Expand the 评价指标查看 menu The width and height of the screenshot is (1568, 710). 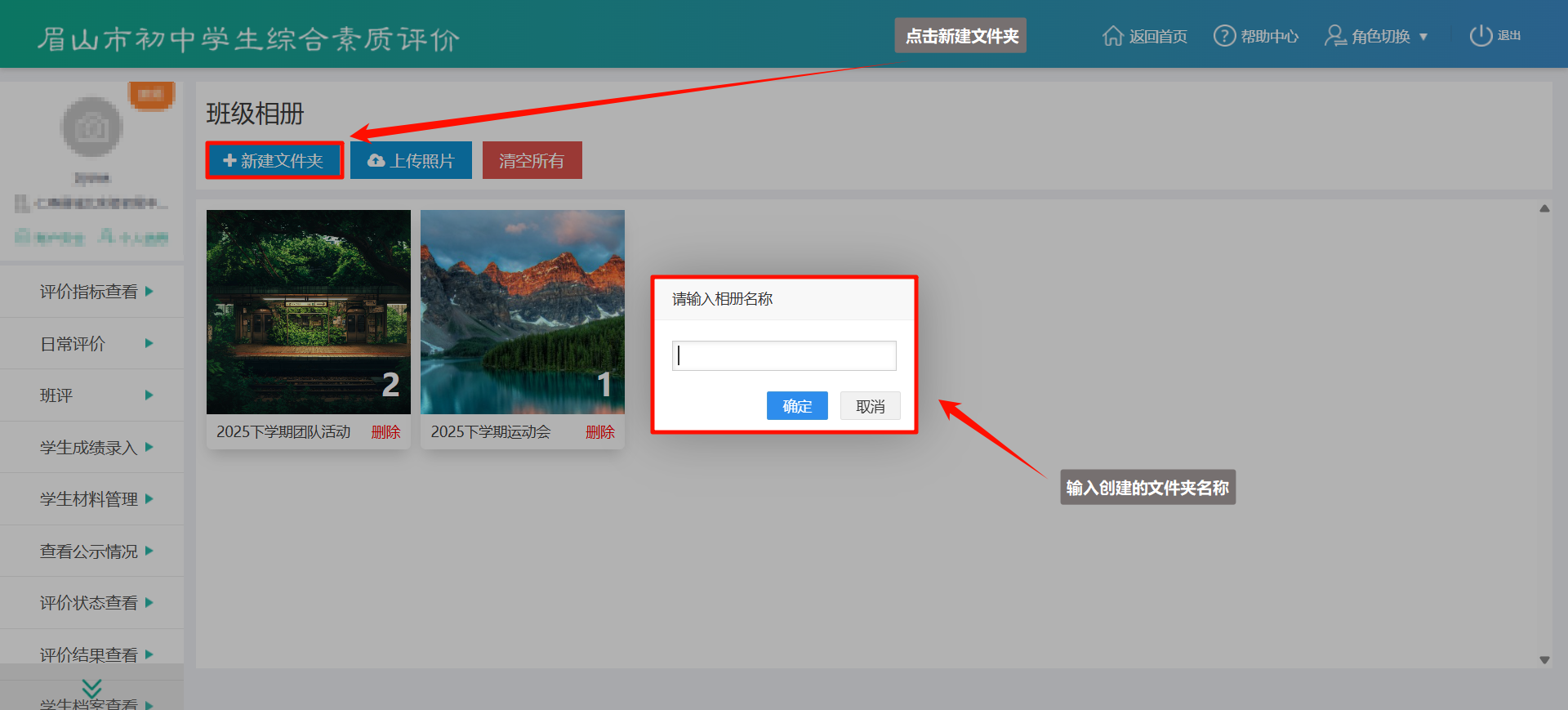[x=92, y=292]
